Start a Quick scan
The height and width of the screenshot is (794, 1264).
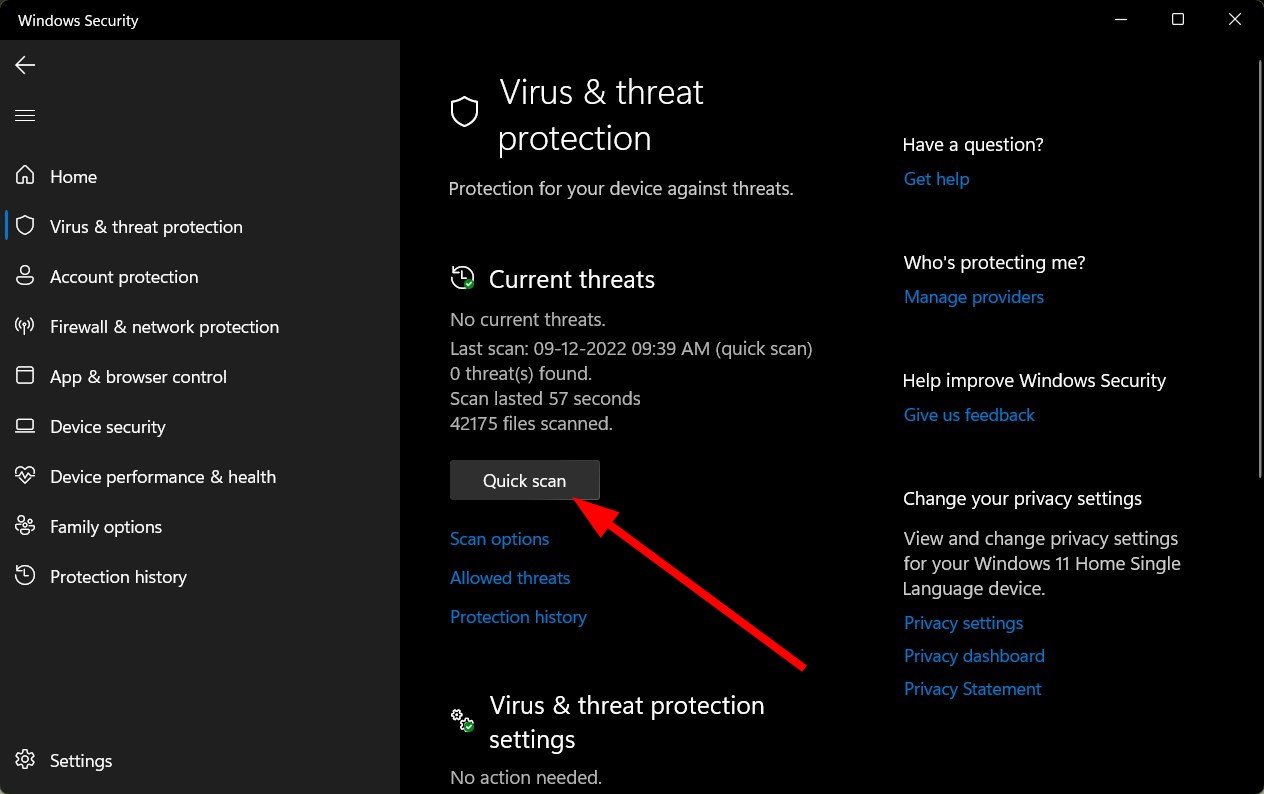click(x=524, y=480)
